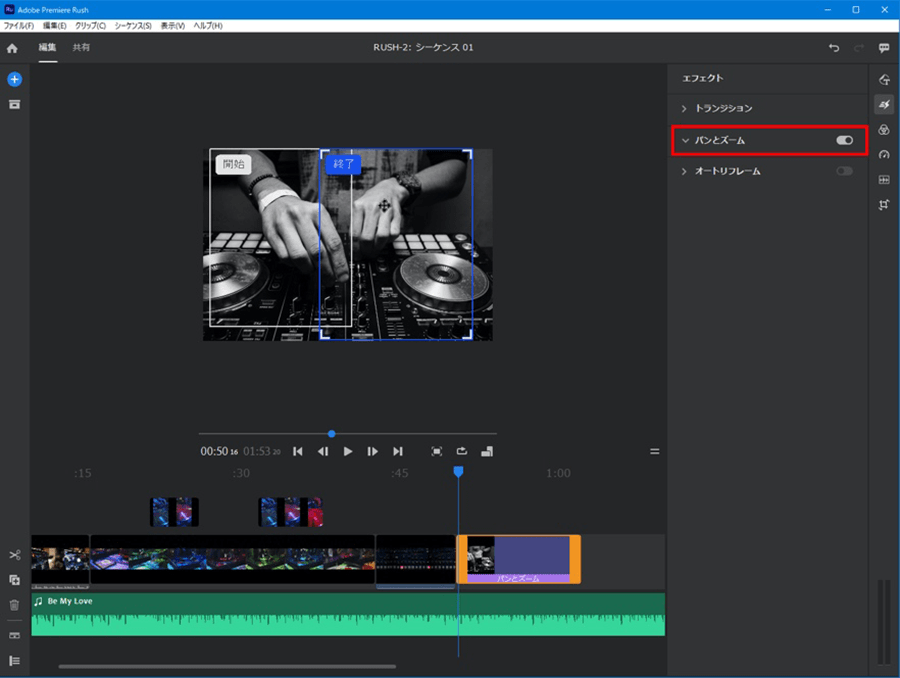The width and height of the screenshot is (900, 678).
Task: Click the trash delete clip icon
Action: [x=14, y=604]
